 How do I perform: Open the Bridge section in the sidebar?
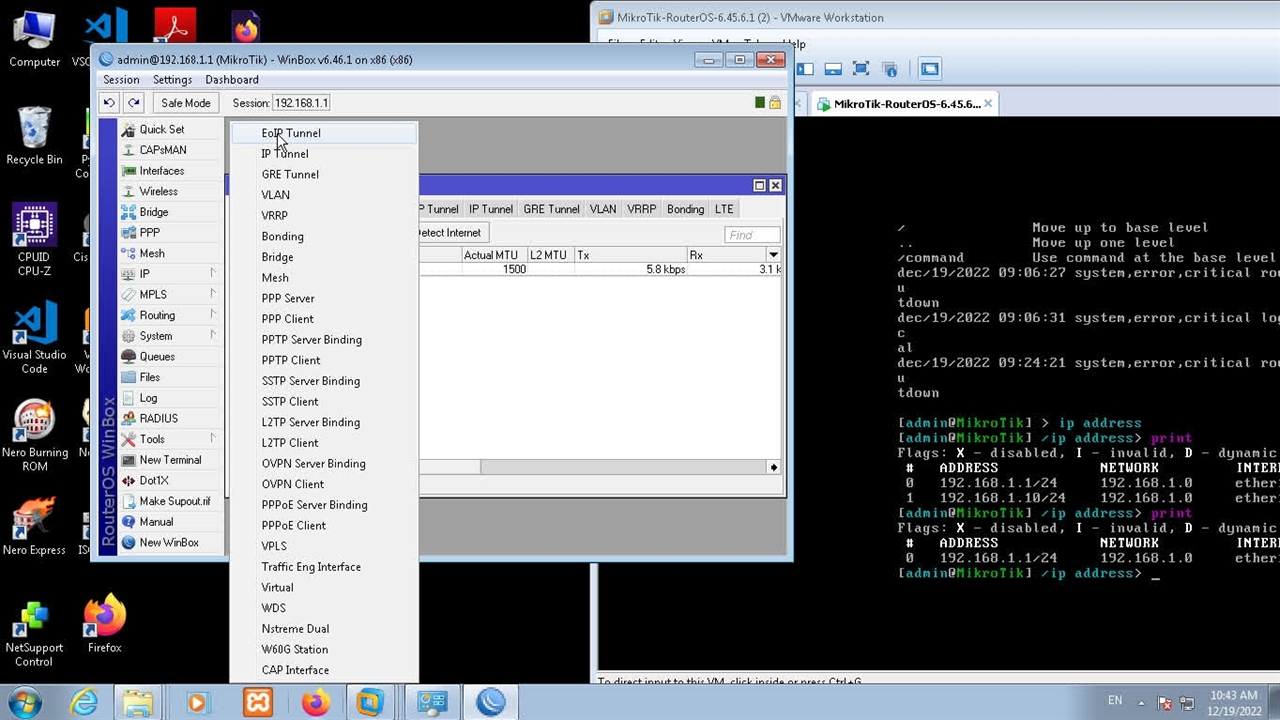[x=153, y=212]
